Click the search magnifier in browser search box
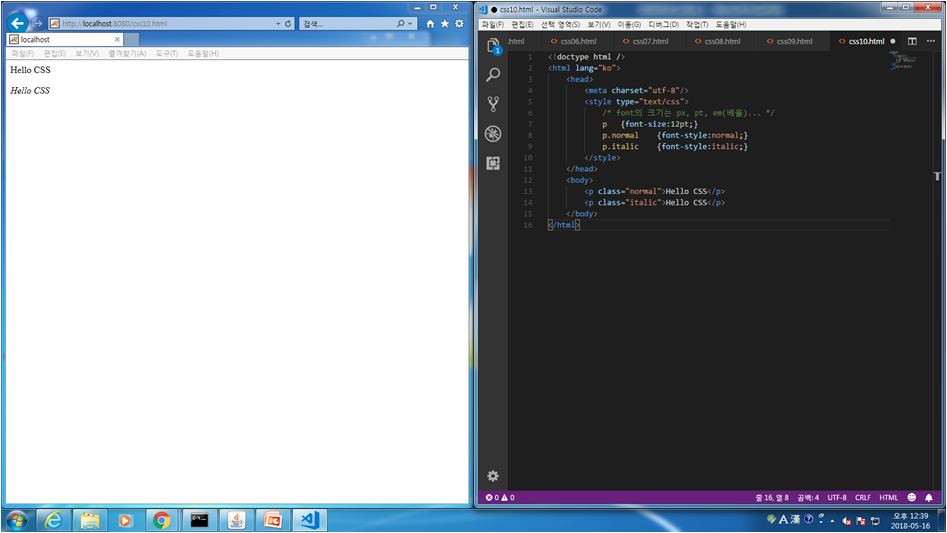This screenshot has width=947, height=533. click(400, 24)
